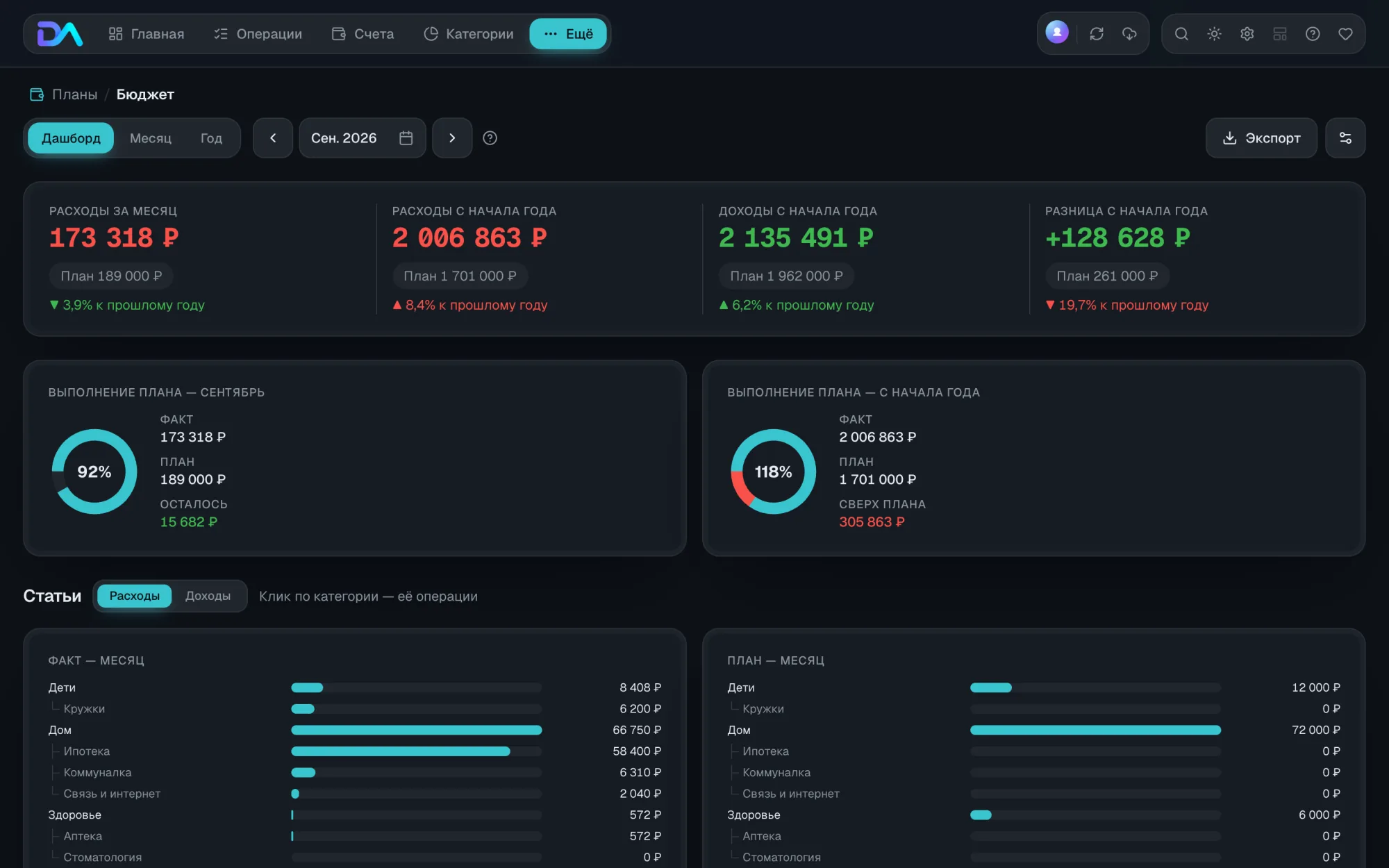Open the cloud download icon
The height and width of the screenshot is (868, 1389).
pos(1129,33)
